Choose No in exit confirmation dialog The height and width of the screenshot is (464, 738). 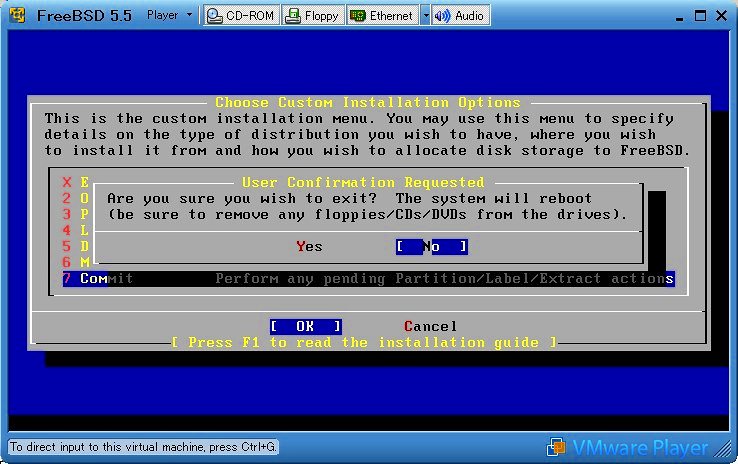tap(431, 246)
